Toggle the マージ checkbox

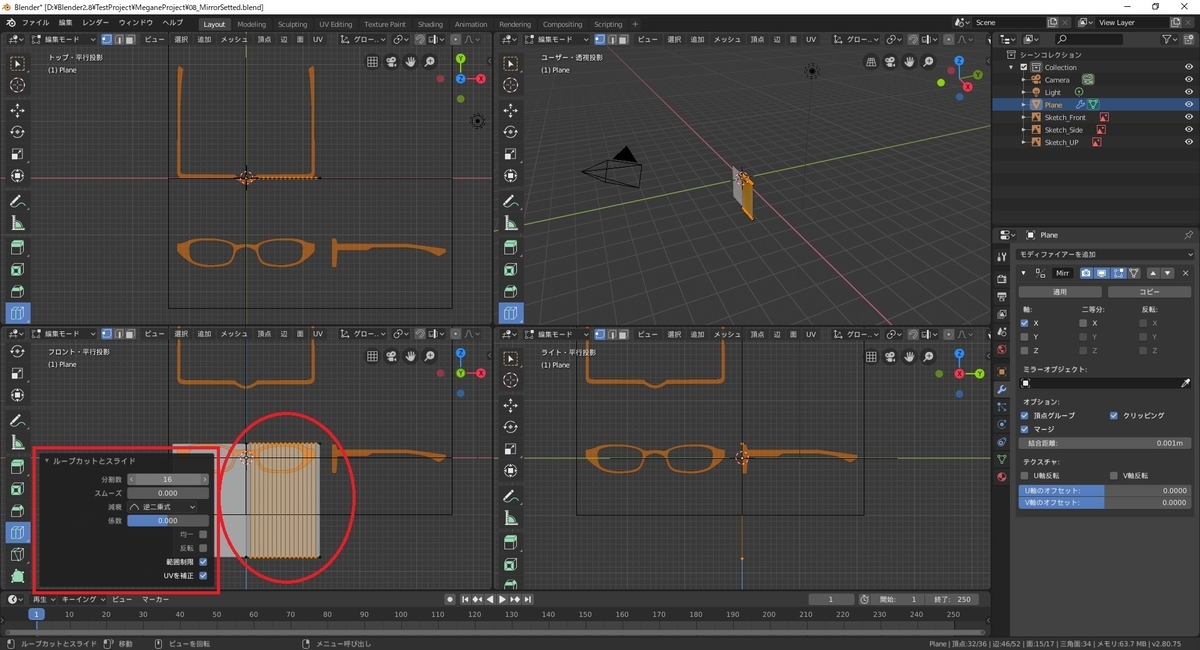tap(1025, 429)
